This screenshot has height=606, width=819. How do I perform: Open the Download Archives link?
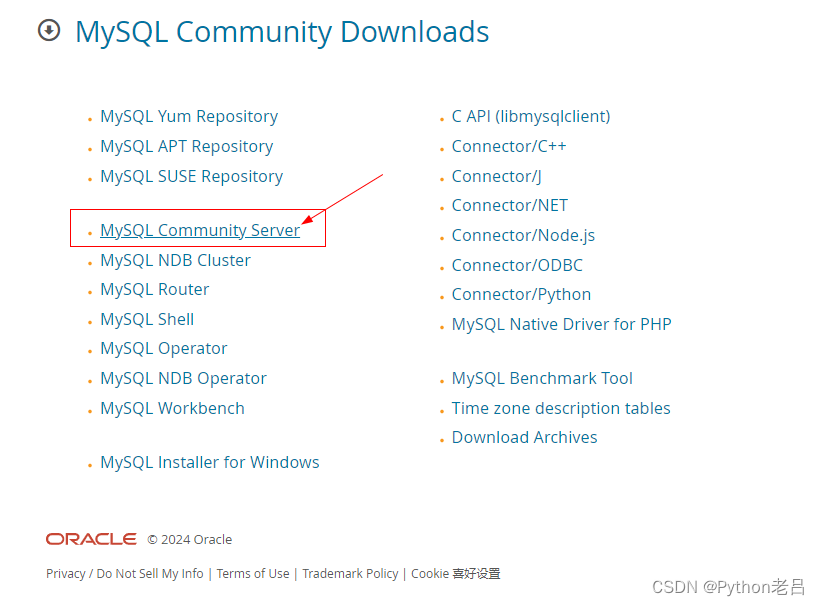pyautogui.click(x=524, y=437)
